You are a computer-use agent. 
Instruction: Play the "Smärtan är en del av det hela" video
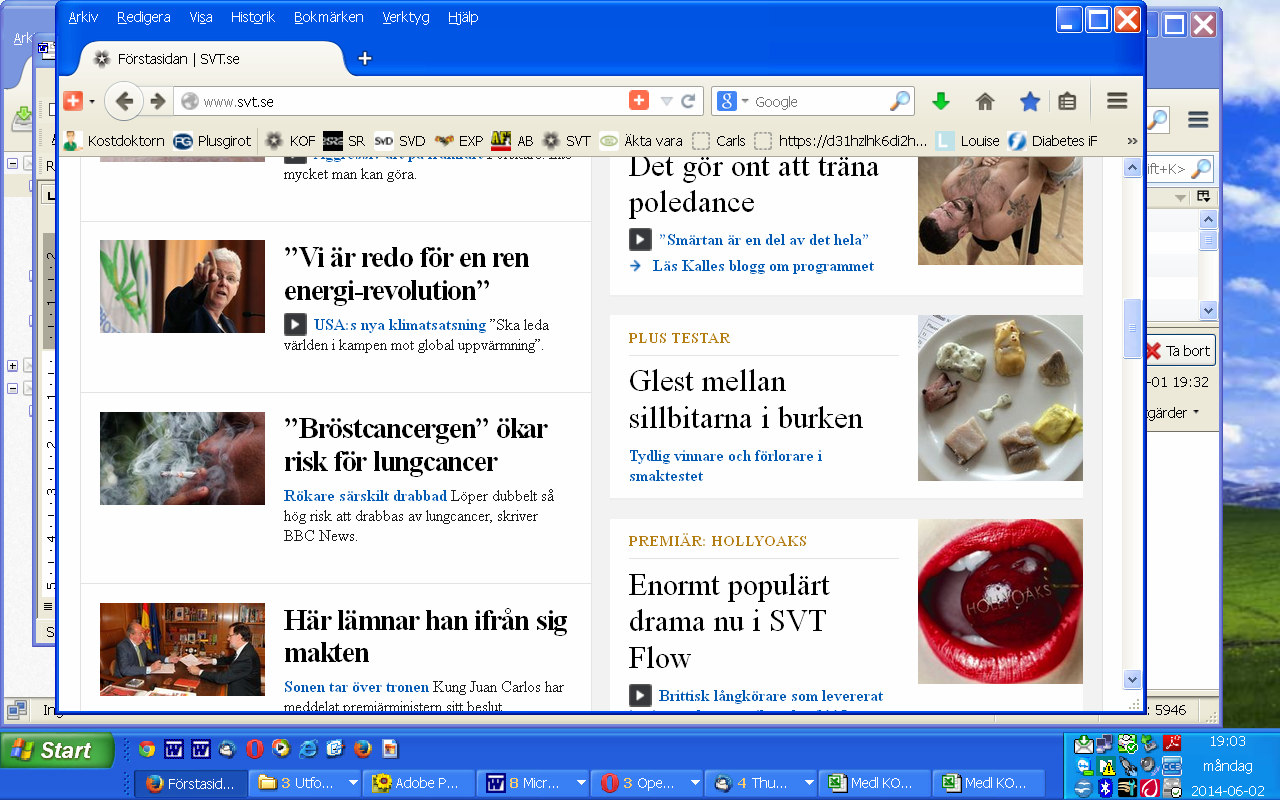tap(640, 240)
